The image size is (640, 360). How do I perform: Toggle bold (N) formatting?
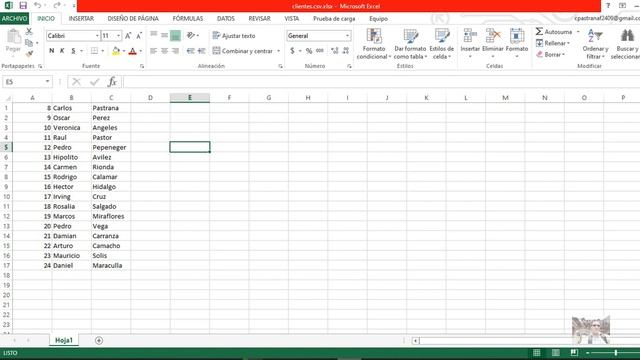(51, 51)
